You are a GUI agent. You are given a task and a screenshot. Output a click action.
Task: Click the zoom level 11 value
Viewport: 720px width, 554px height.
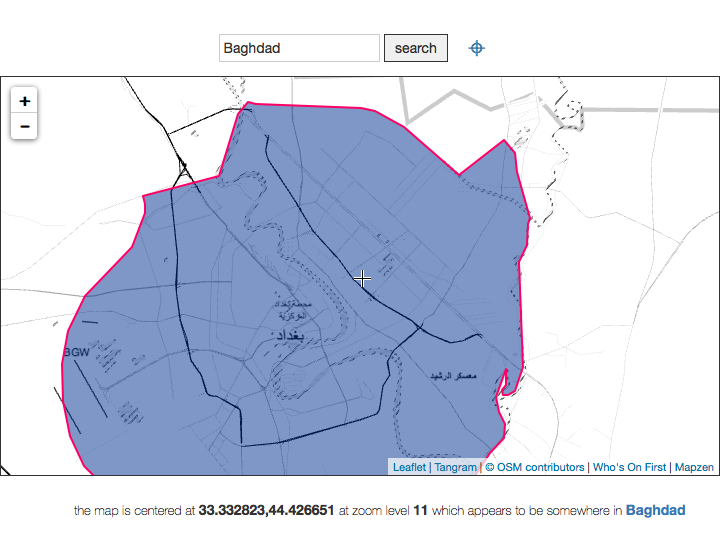click(420, 510)
